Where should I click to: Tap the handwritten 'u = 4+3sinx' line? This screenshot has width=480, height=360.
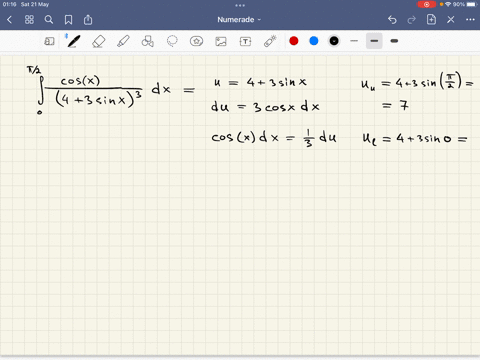point(260,82)
